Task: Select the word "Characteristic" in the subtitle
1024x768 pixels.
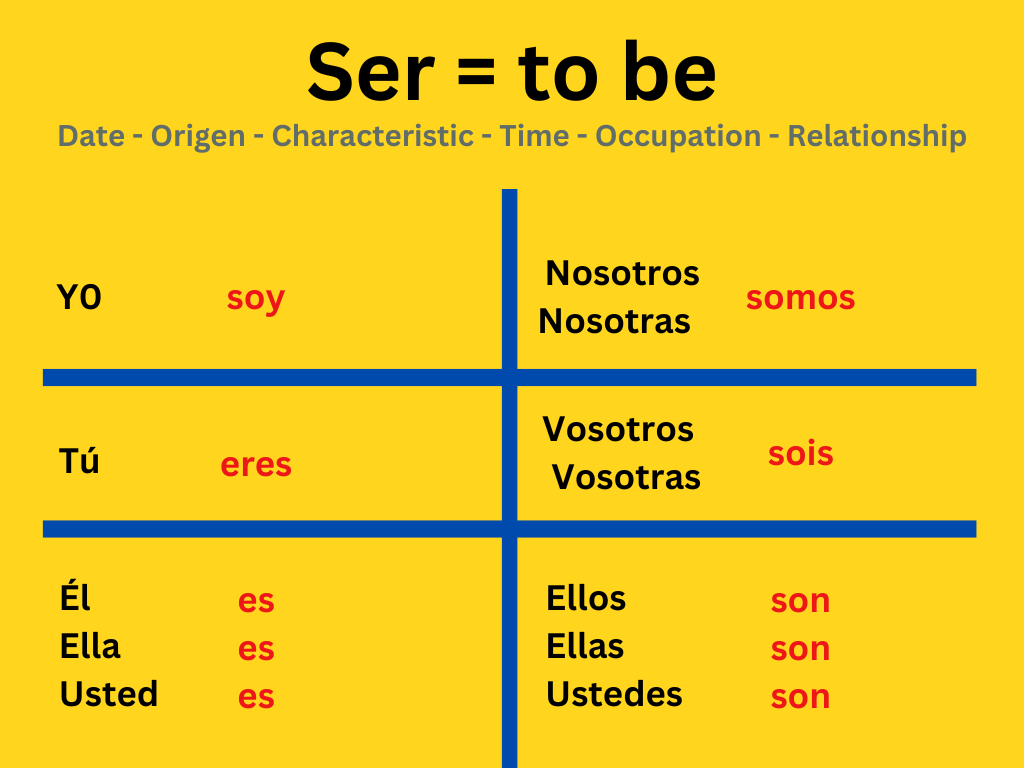Action: tap(372, 136)
